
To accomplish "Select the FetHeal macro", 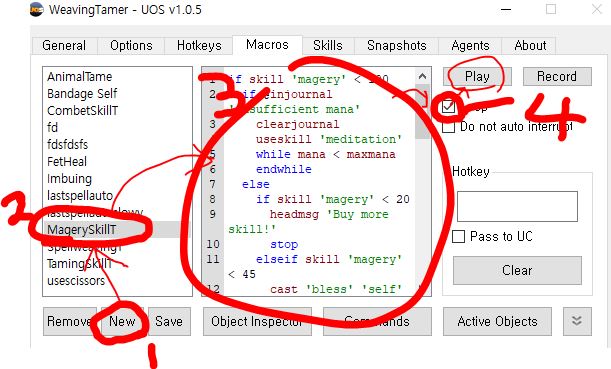I will [x=67, y=161].
